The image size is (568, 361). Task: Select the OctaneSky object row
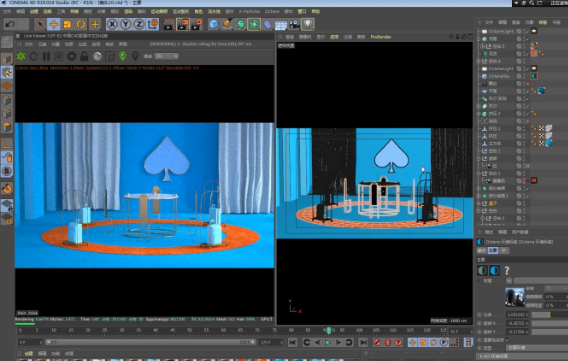point(499,76)
